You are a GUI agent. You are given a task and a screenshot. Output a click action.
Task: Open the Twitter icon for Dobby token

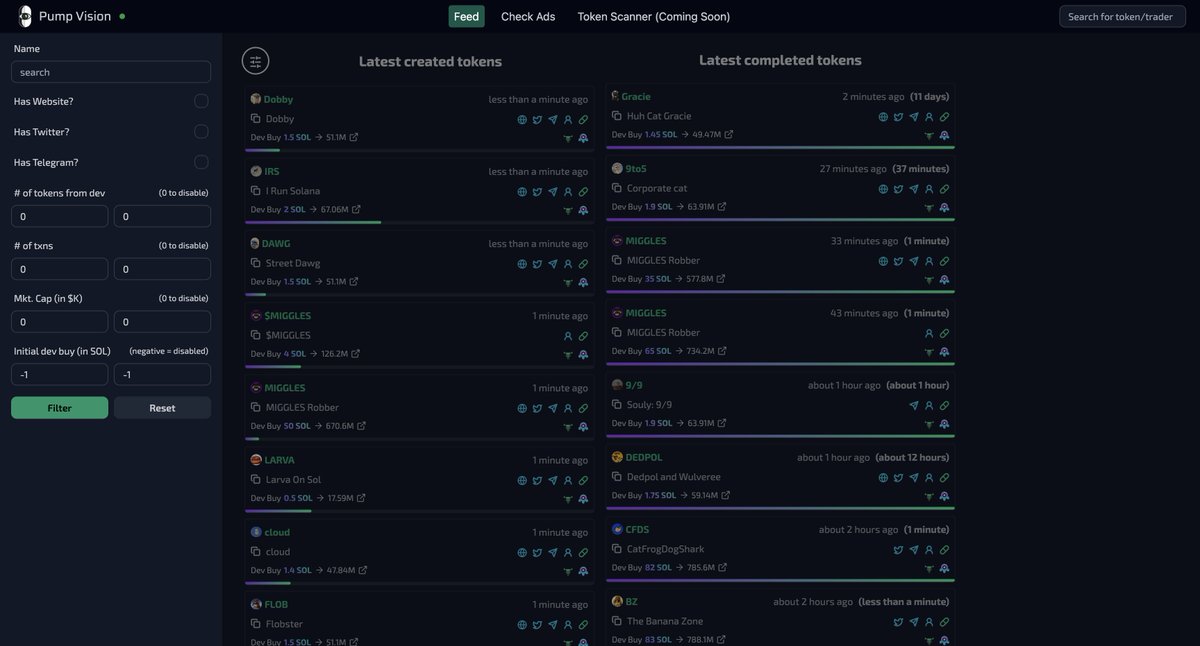[x=537, y=119]
